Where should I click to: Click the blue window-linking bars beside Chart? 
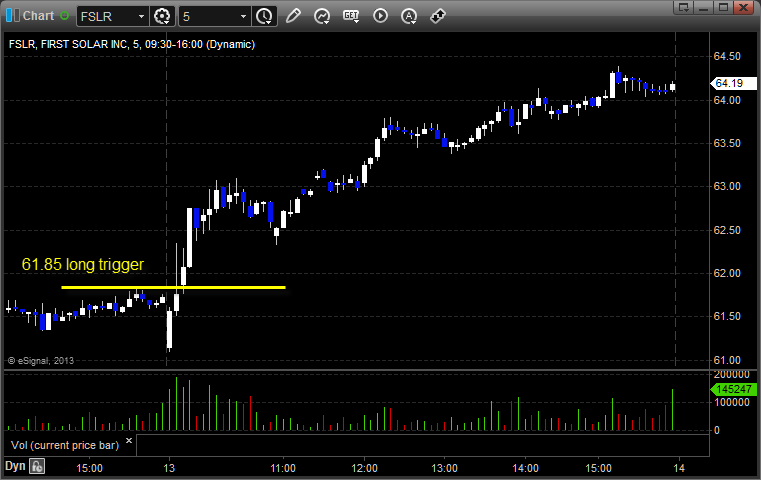13,16
